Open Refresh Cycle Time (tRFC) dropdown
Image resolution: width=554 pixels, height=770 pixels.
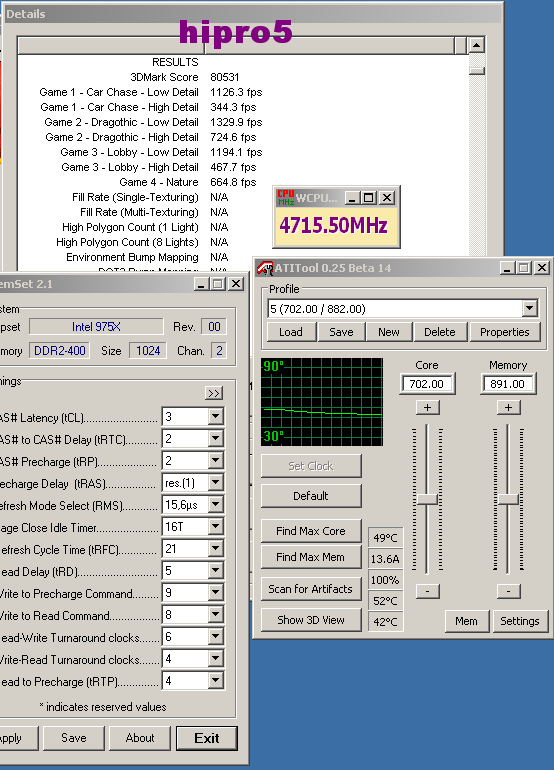pyautogui.click(x=215, y=549)
